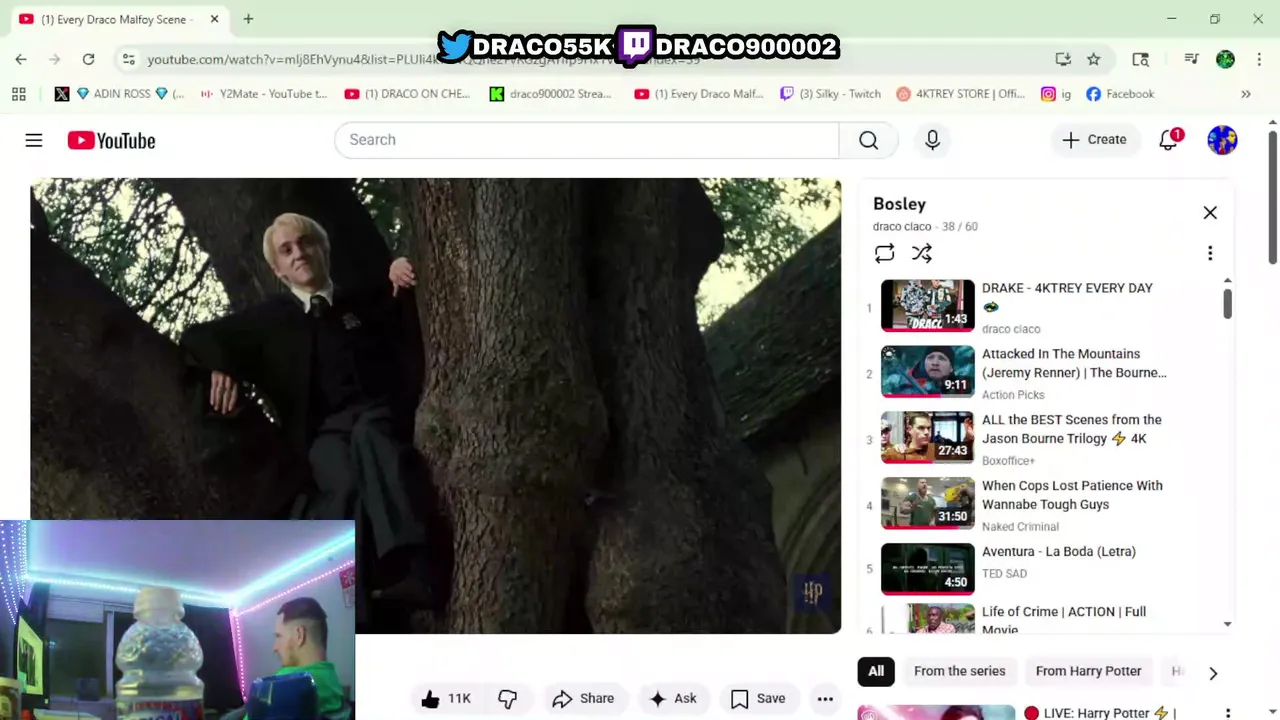This screenshot has width=1280, height=720.
Task: Open the X bookmark icon
Action: tap(62, 94)
